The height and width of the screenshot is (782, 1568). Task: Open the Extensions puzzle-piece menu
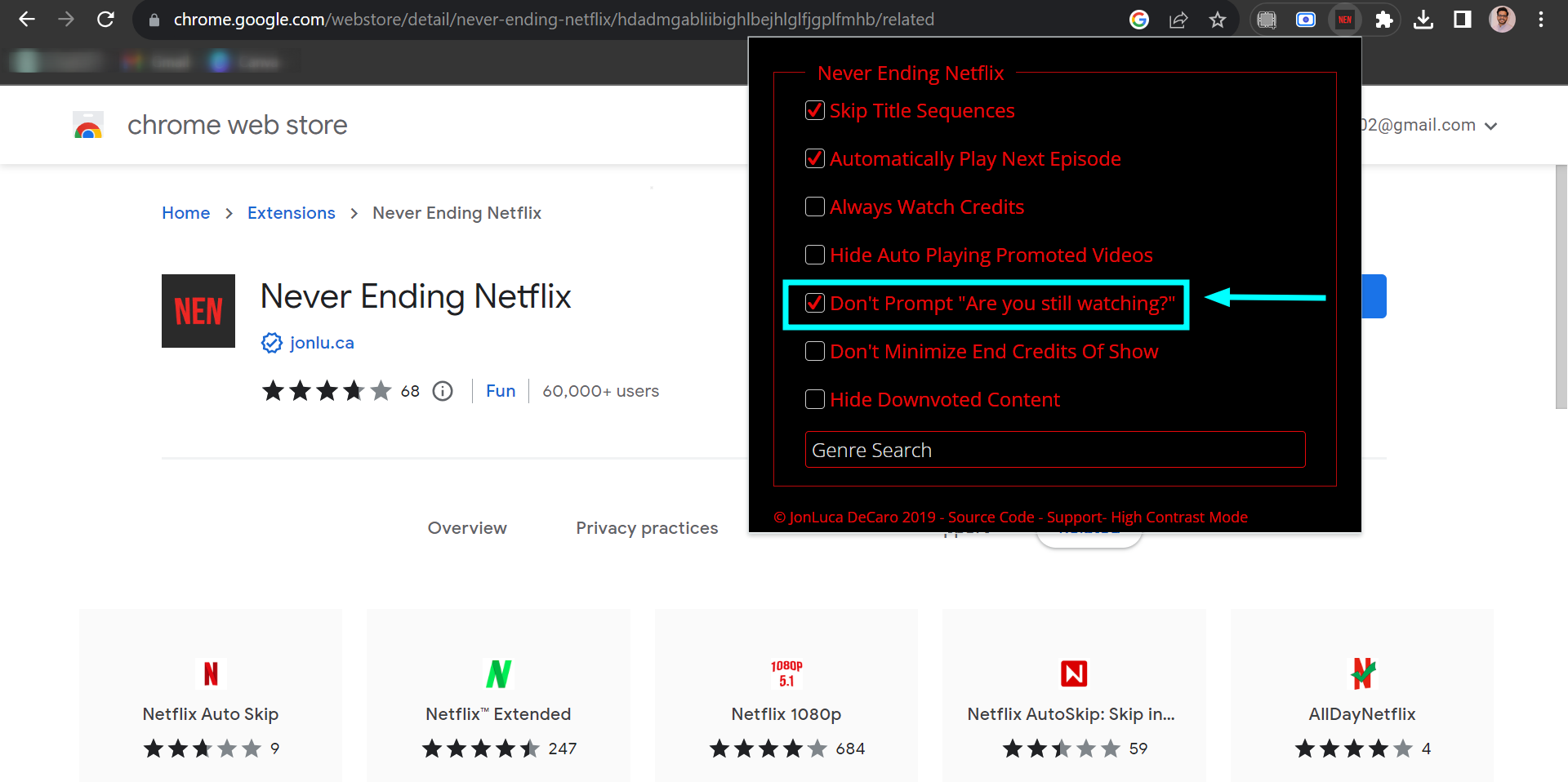pos(1384,20)
